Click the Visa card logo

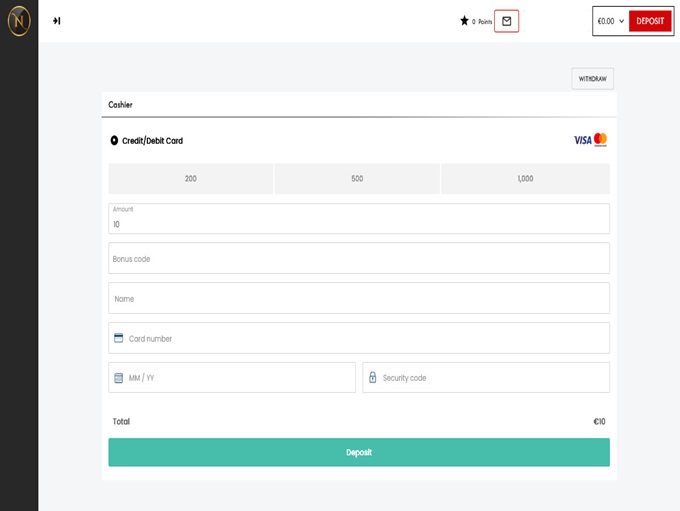click(x=582, y=140)
